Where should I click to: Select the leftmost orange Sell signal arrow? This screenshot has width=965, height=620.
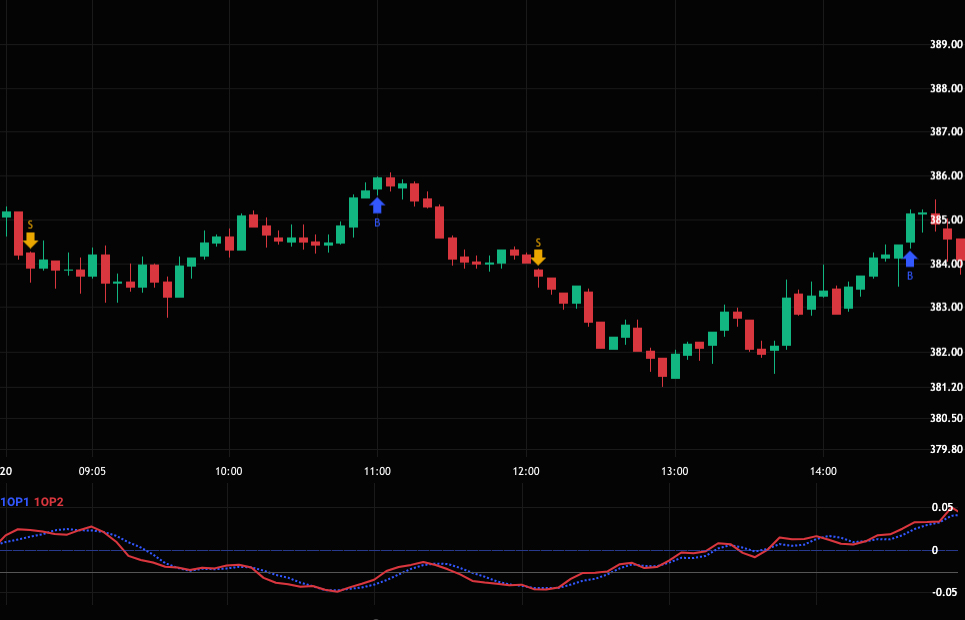point(30,240)
